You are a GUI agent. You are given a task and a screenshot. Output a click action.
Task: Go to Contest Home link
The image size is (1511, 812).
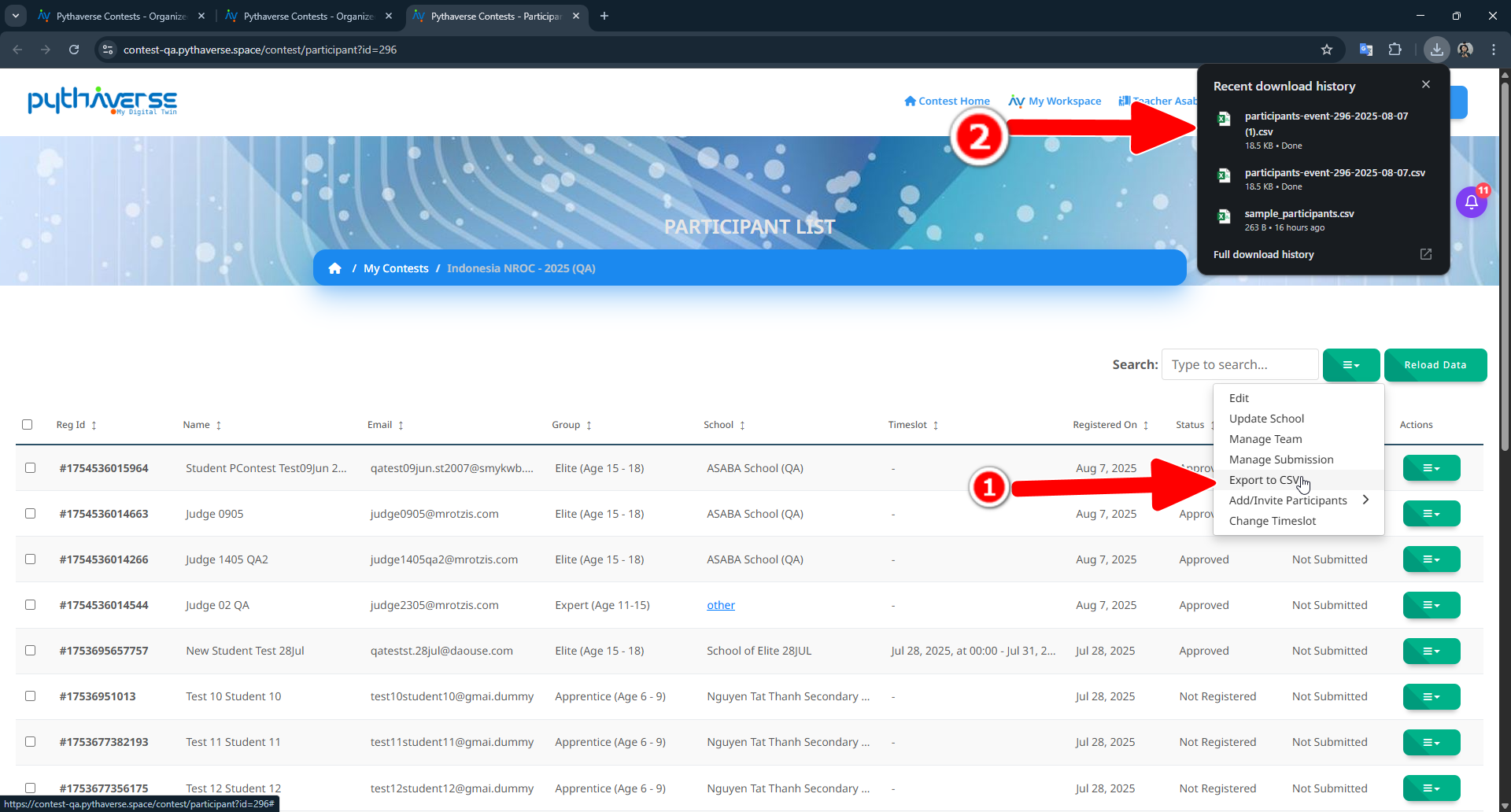[x=947, y=101]
